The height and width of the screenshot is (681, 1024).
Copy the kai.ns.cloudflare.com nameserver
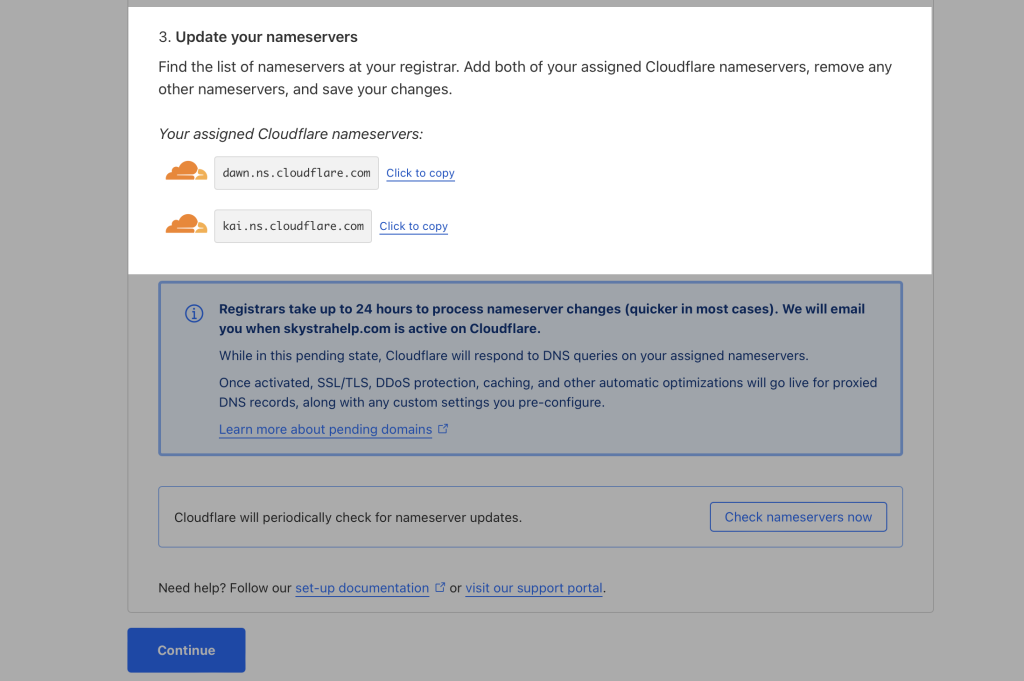tap(413, 226)
